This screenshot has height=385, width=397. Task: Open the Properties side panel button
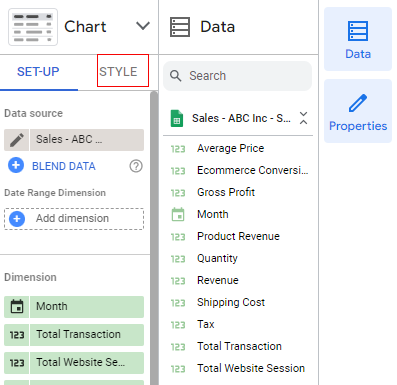(358, 111)
